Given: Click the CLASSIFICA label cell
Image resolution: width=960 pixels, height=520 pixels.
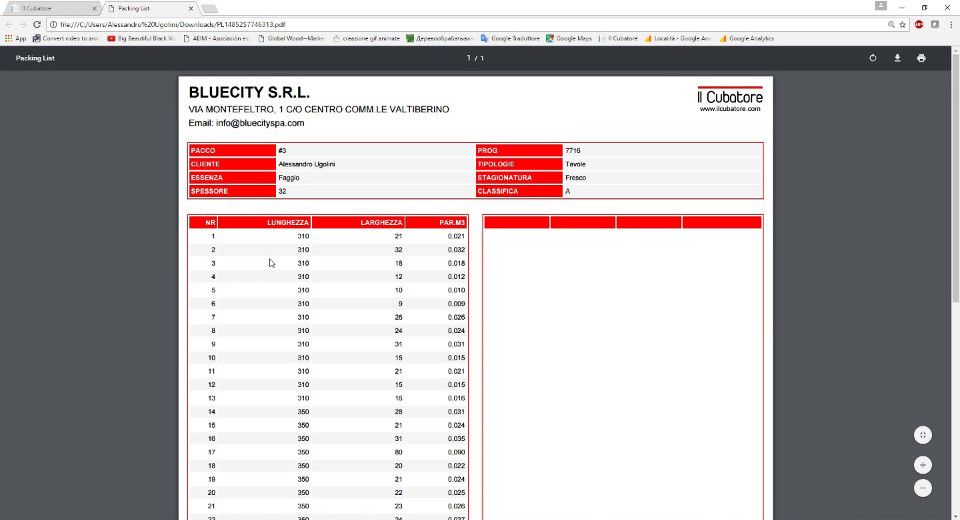Looking at the screenshot, I should point(519,191).
